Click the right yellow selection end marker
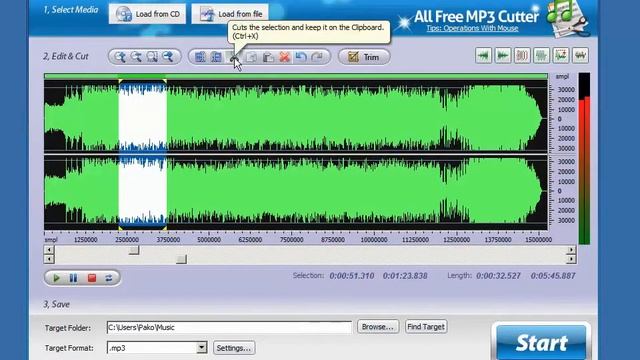 [x=165, y=81]
